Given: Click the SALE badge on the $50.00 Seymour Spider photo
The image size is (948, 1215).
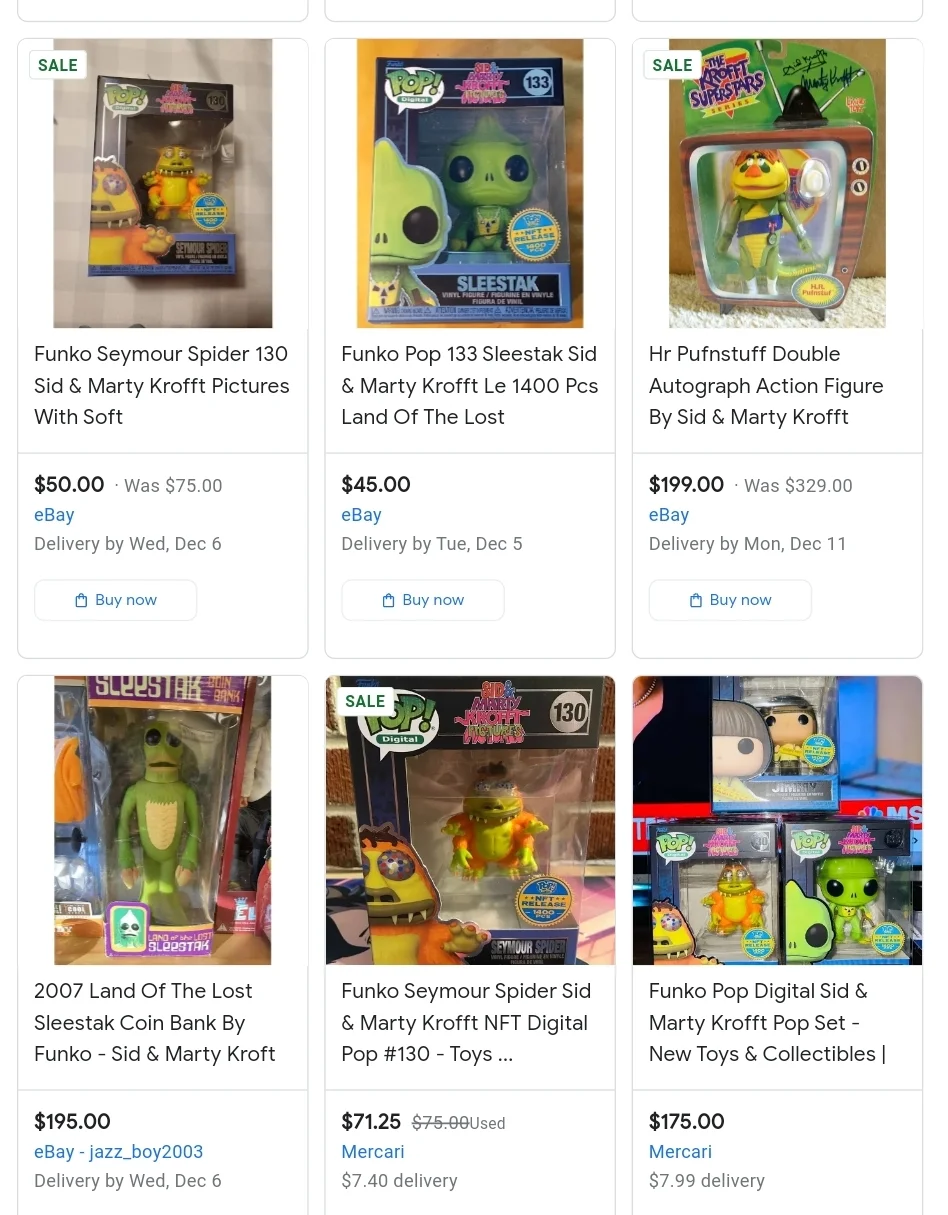Looking at the screenshot, I should click(58, 65).
